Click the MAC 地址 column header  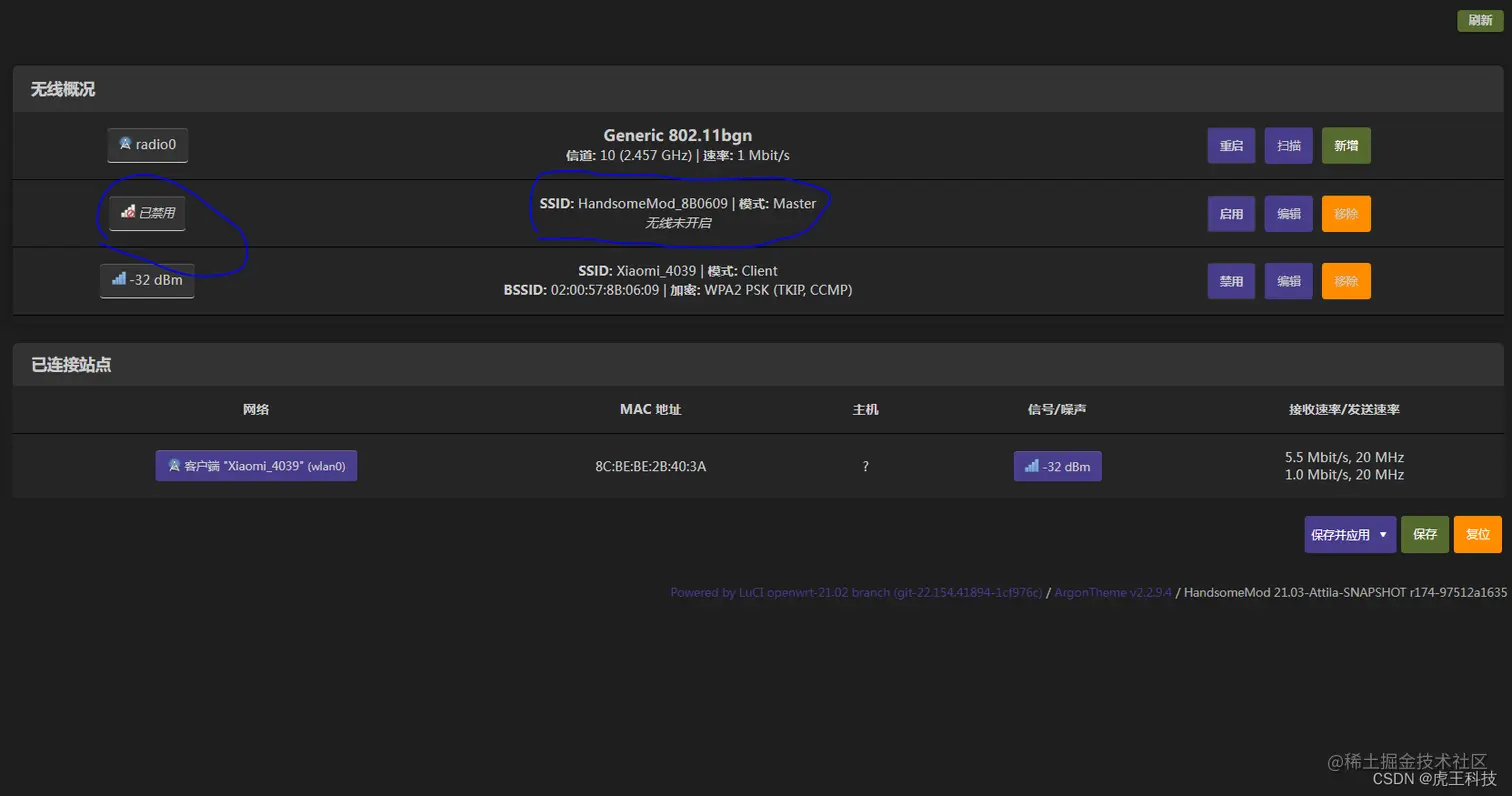click(x=651, y=410)
